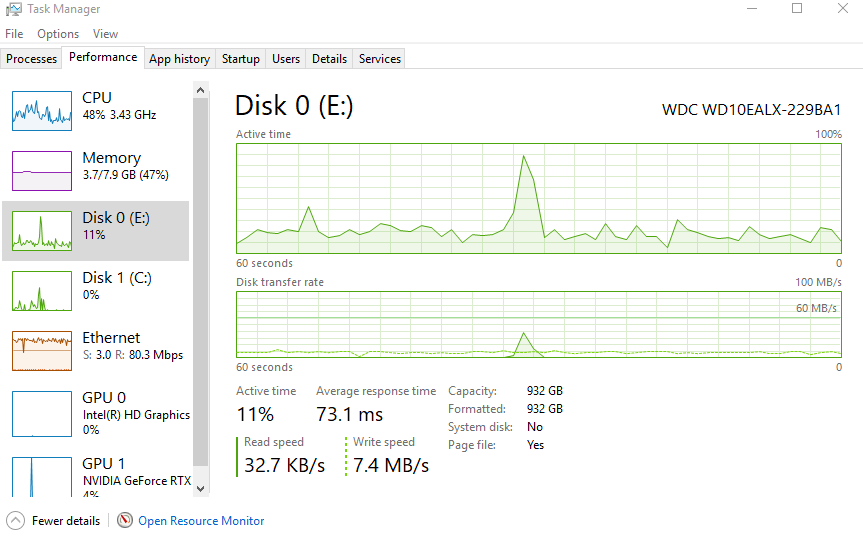
Task: Select the Ethernet throughput graph icon
Action: point(42,350)
